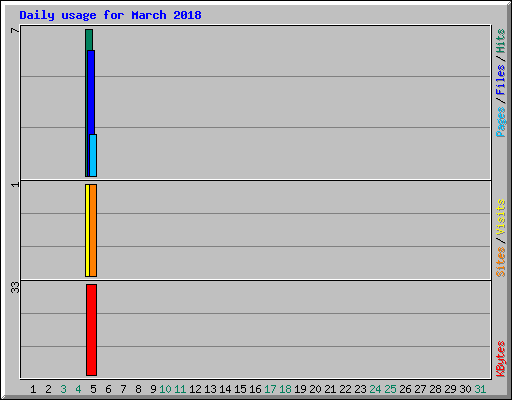Click green weekend day label '18'
512x400 pixels.
pos(285,389)
